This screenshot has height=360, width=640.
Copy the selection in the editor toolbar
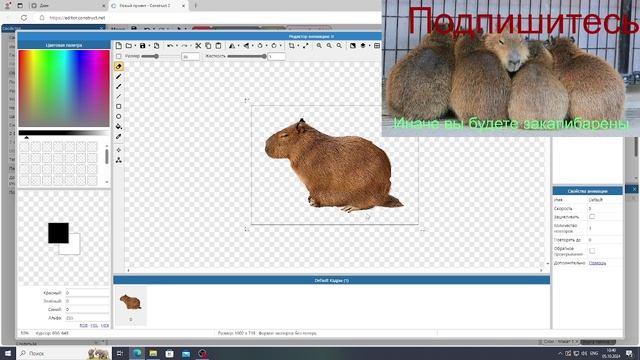tap(208, 46)
